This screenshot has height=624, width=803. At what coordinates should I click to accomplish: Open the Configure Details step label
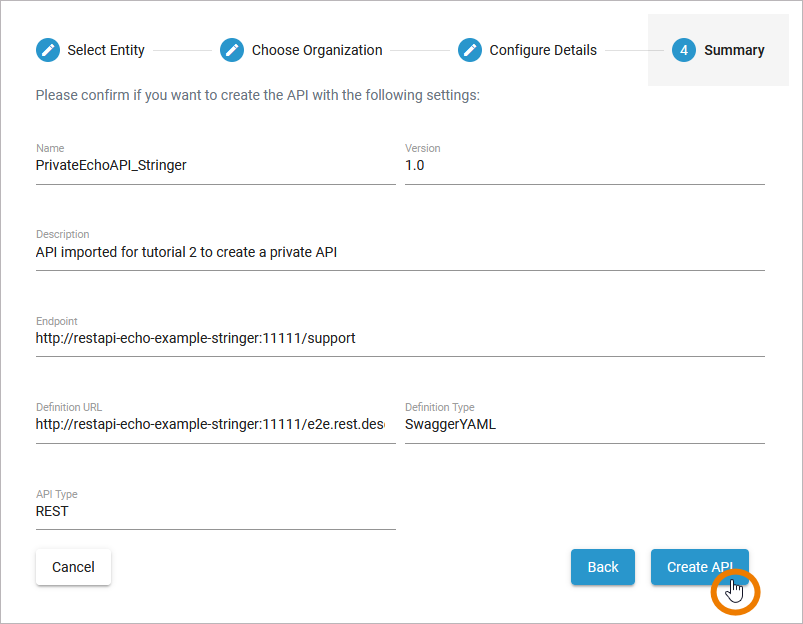pos(543,50)
